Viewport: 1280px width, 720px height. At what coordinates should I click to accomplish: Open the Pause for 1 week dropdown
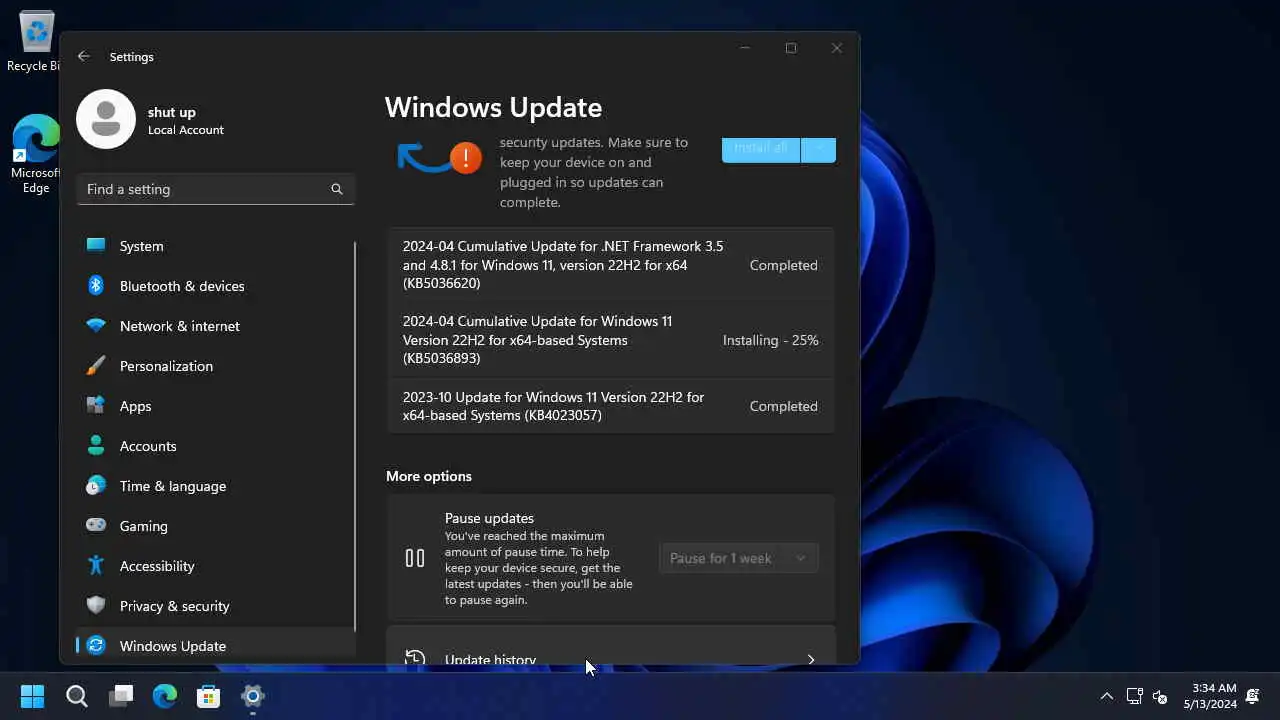pos(739,558)
